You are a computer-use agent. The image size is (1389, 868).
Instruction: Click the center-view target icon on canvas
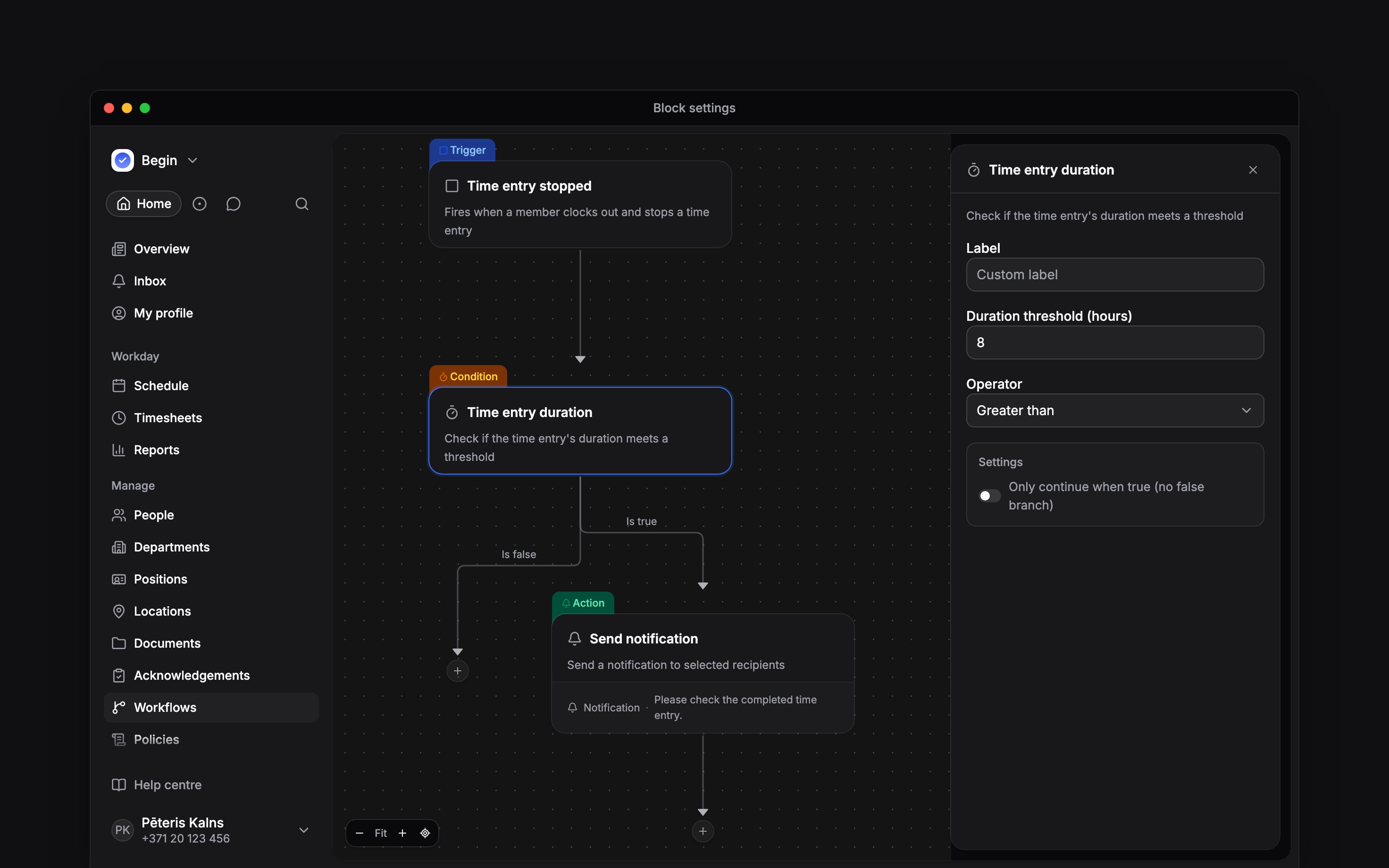pyautogui.click(x=425, y=833)
